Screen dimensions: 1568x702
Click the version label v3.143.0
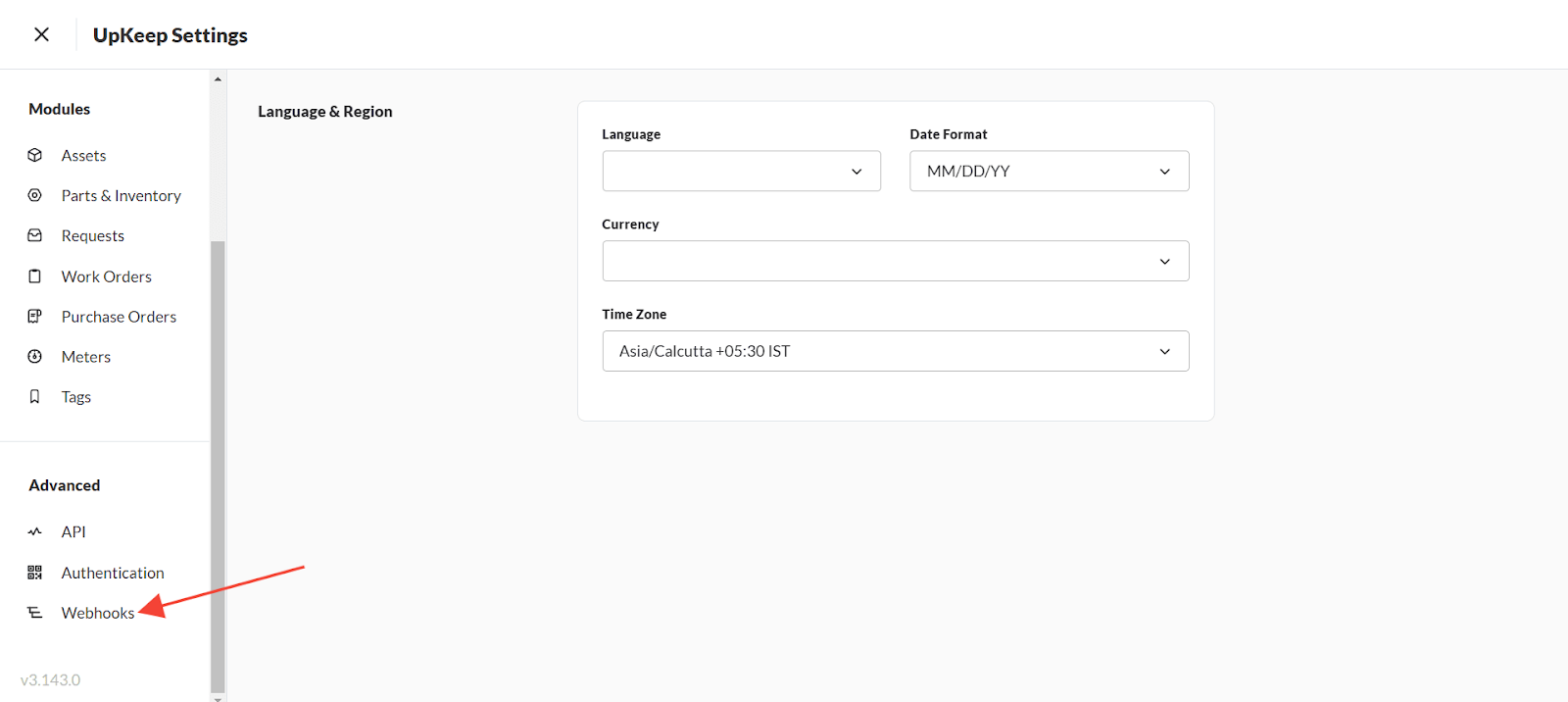50,679
